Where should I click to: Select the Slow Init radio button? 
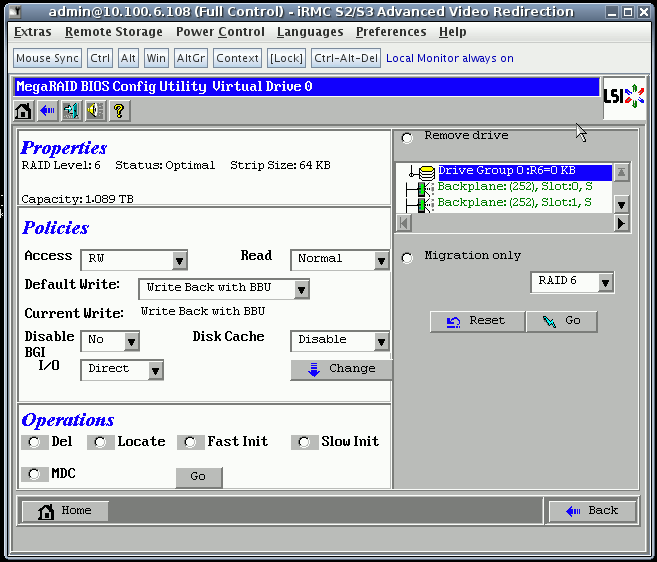tap(304, 442)
